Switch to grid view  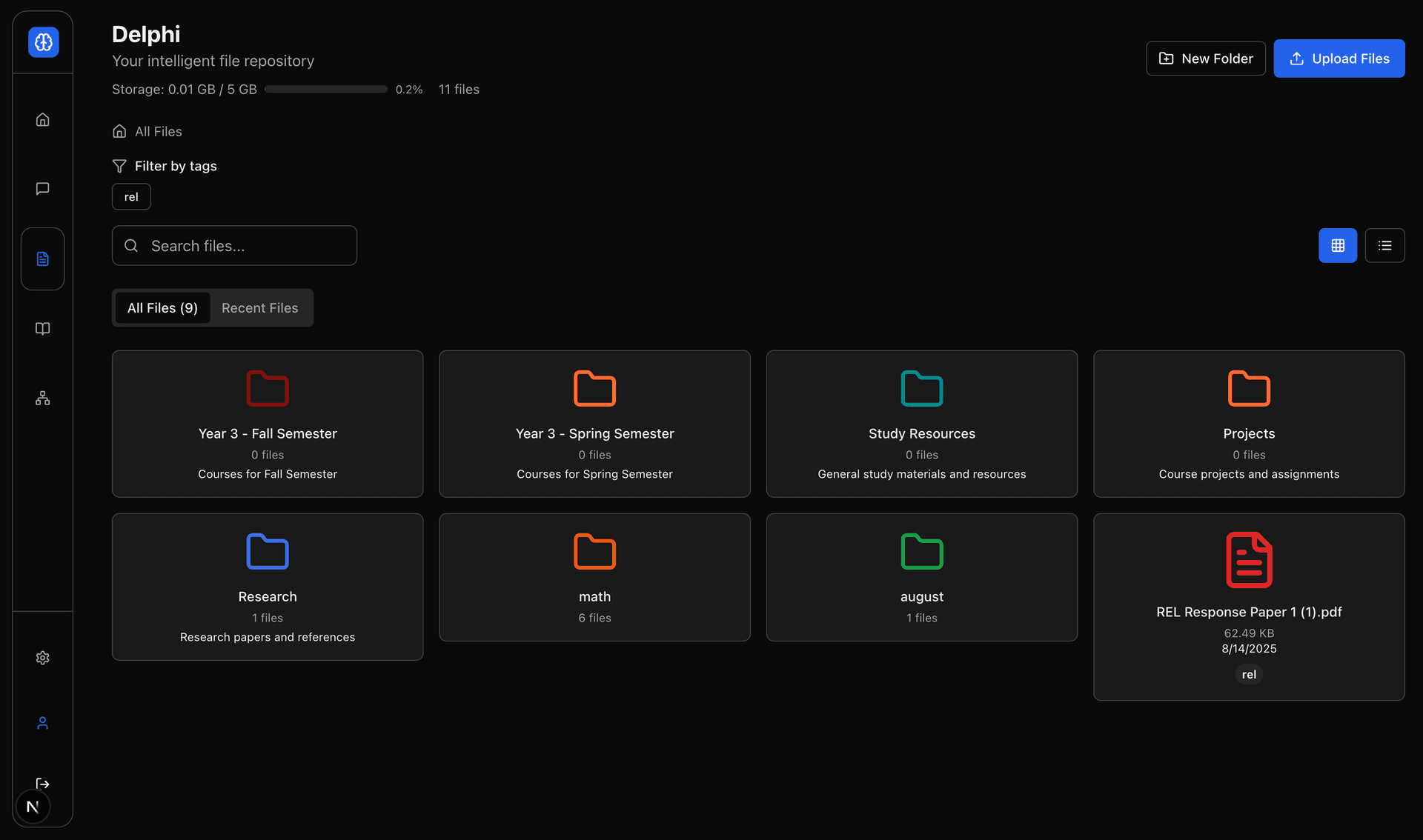coord(1337,245)
